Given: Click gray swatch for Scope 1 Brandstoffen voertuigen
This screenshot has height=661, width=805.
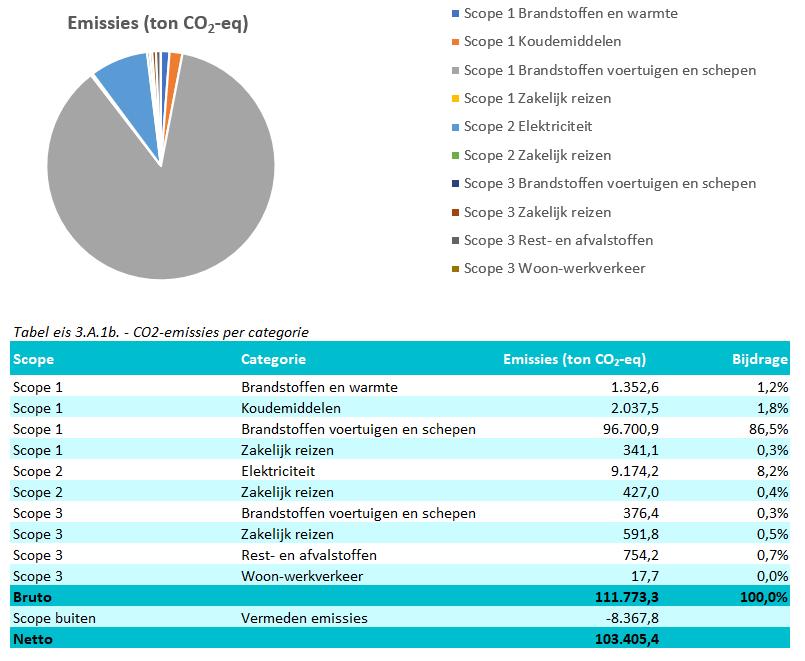Looking at the screenshot, I should tap(455, 70).
